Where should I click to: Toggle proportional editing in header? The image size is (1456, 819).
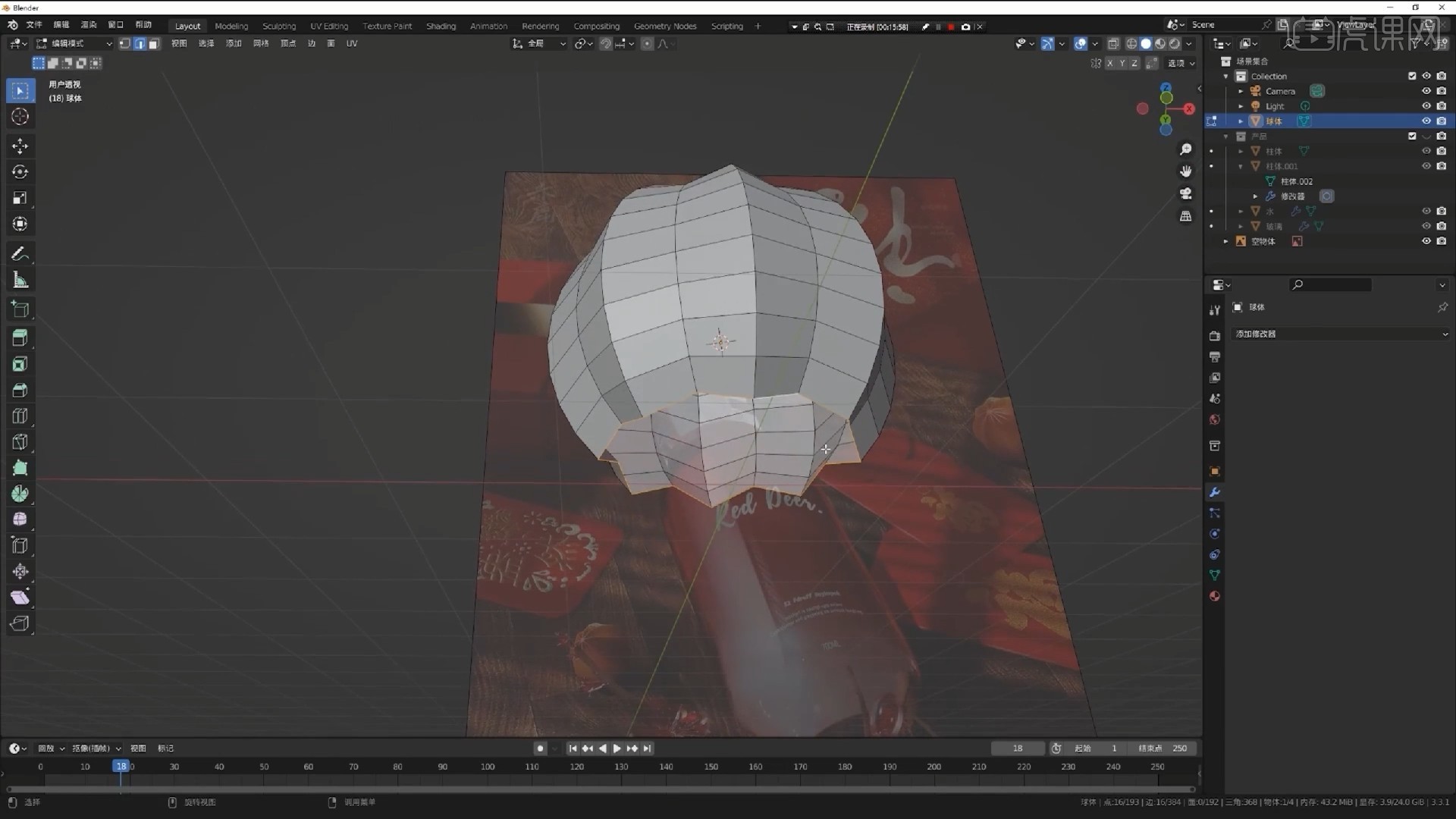coord(647,44)
